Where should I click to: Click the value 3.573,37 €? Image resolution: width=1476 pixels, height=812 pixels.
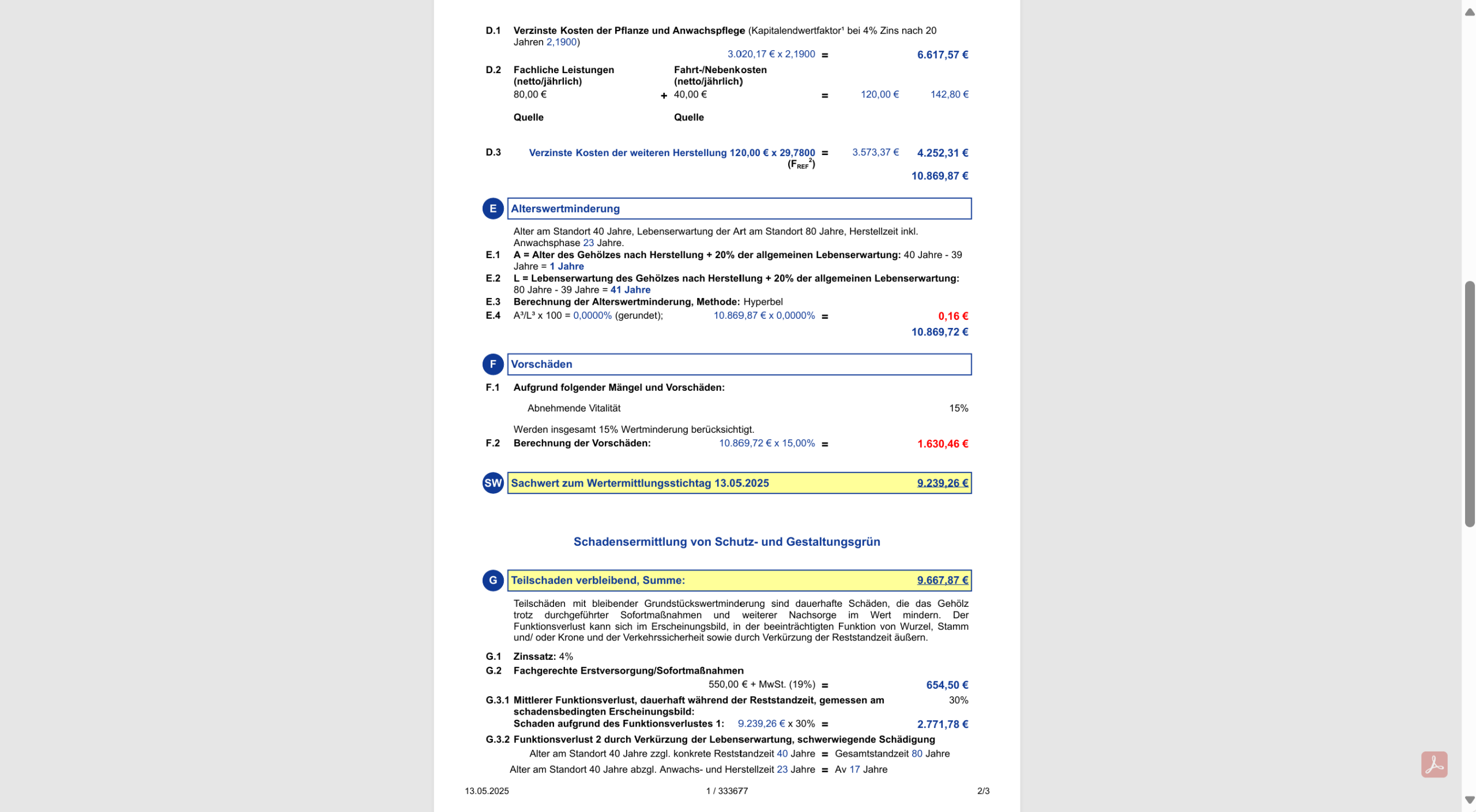[875, 152]
